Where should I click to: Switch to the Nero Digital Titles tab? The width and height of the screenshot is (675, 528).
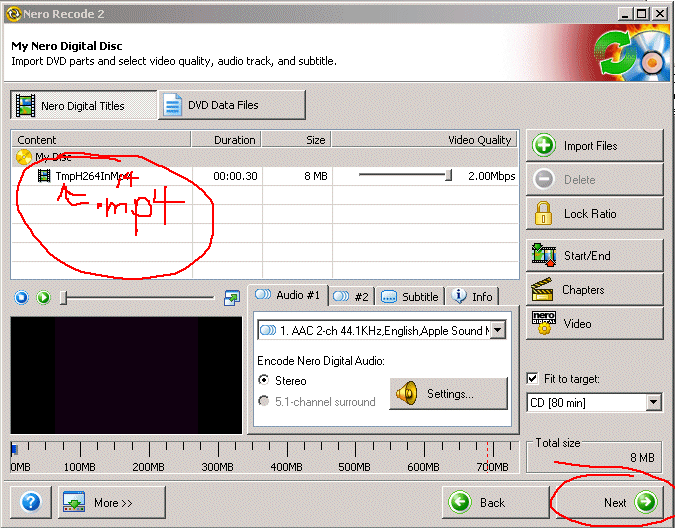[84, 105]
